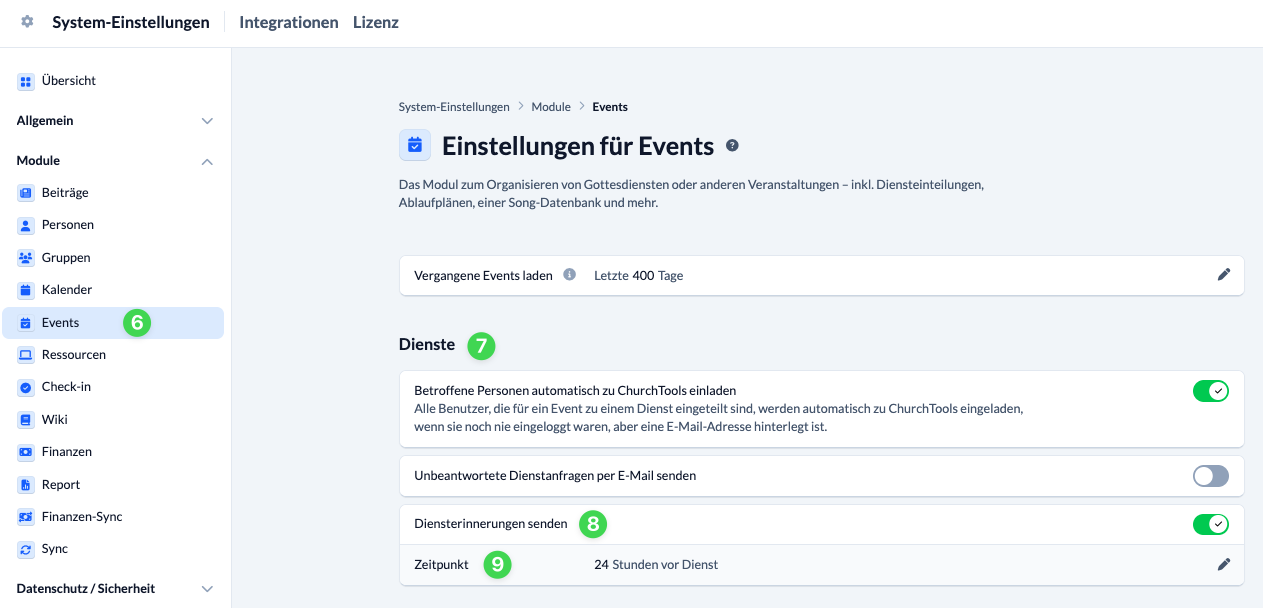The width and height of the screenshot is (1263, 608).
Task: Collapse the Module section chevron
Action: click(207, 161)
